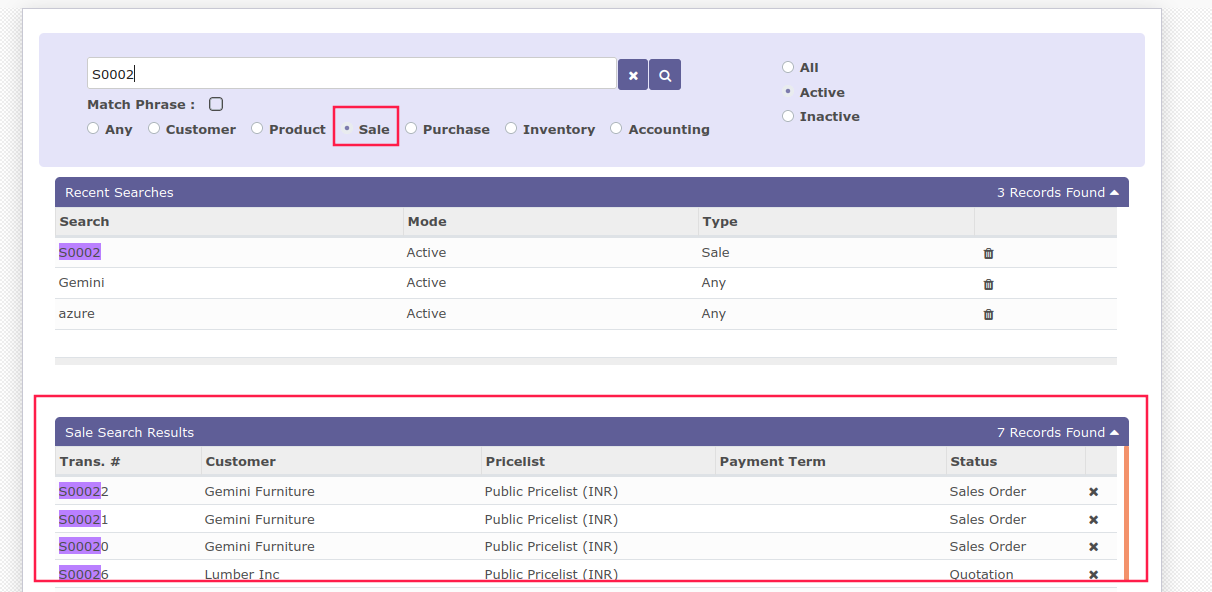Enable the Match Phrase checkbox
1212x592 pixels.
coord(216,104)
